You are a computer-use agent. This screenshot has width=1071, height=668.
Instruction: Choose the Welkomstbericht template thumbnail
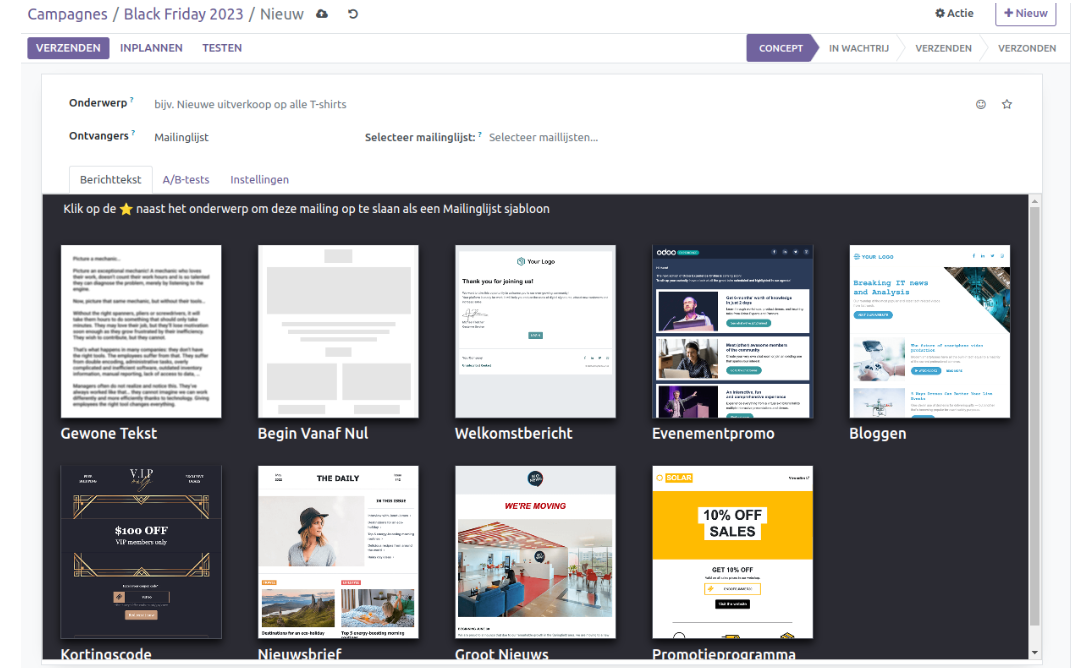536,331
